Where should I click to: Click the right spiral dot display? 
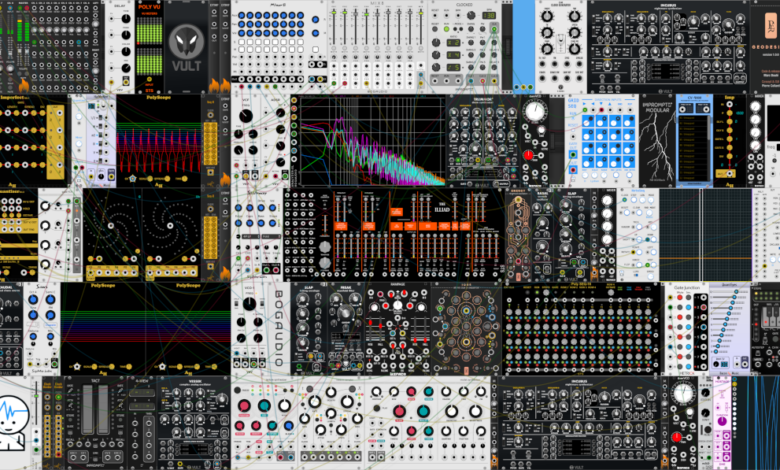click(x=171, y=225)
